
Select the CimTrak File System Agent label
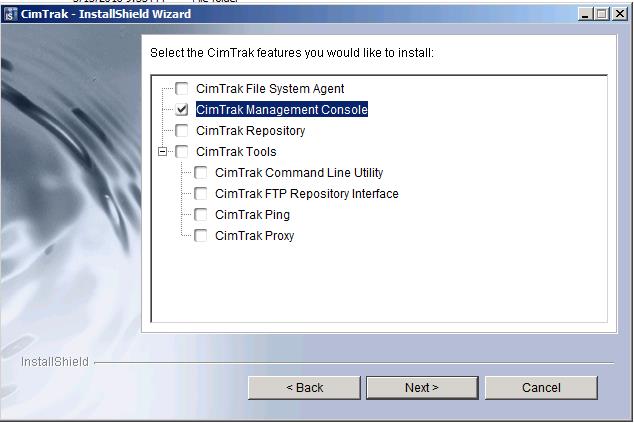tap(270, 89)
